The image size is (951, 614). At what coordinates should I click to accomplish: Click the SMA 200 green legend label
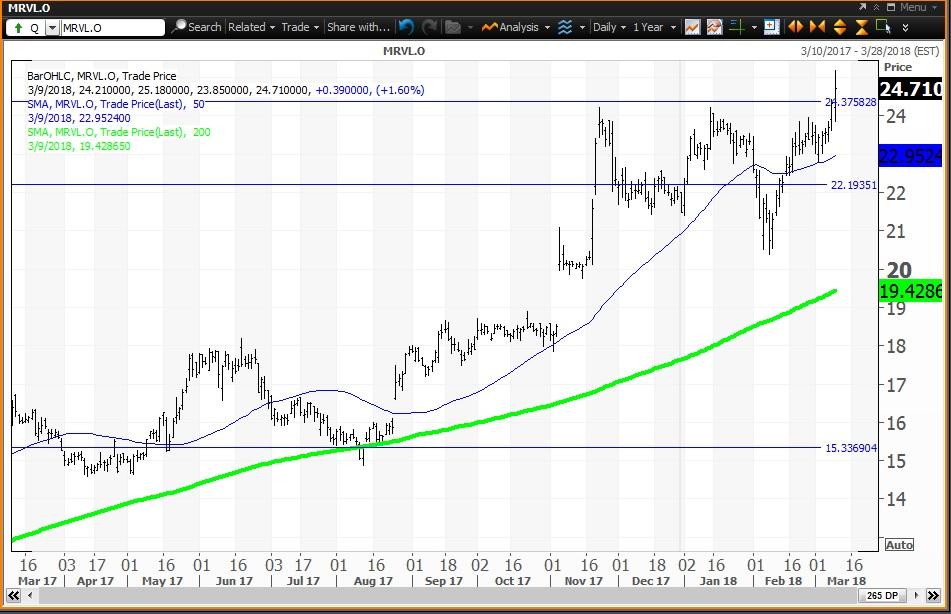point(119,132)
